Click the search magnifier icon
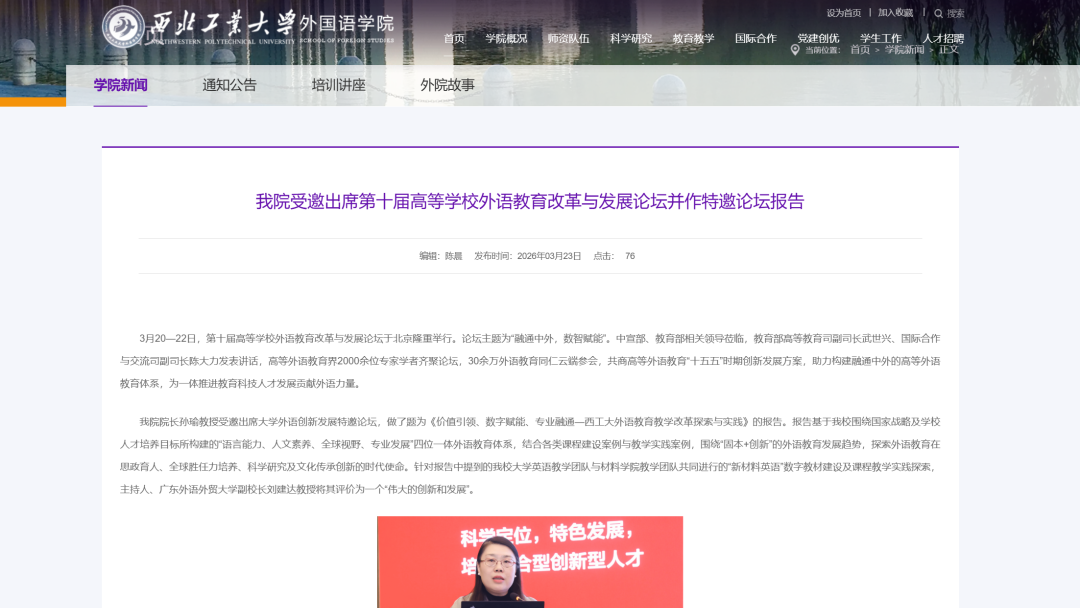Image resolution: width=1080 pixels, height=608 pixels. point(938,13)
